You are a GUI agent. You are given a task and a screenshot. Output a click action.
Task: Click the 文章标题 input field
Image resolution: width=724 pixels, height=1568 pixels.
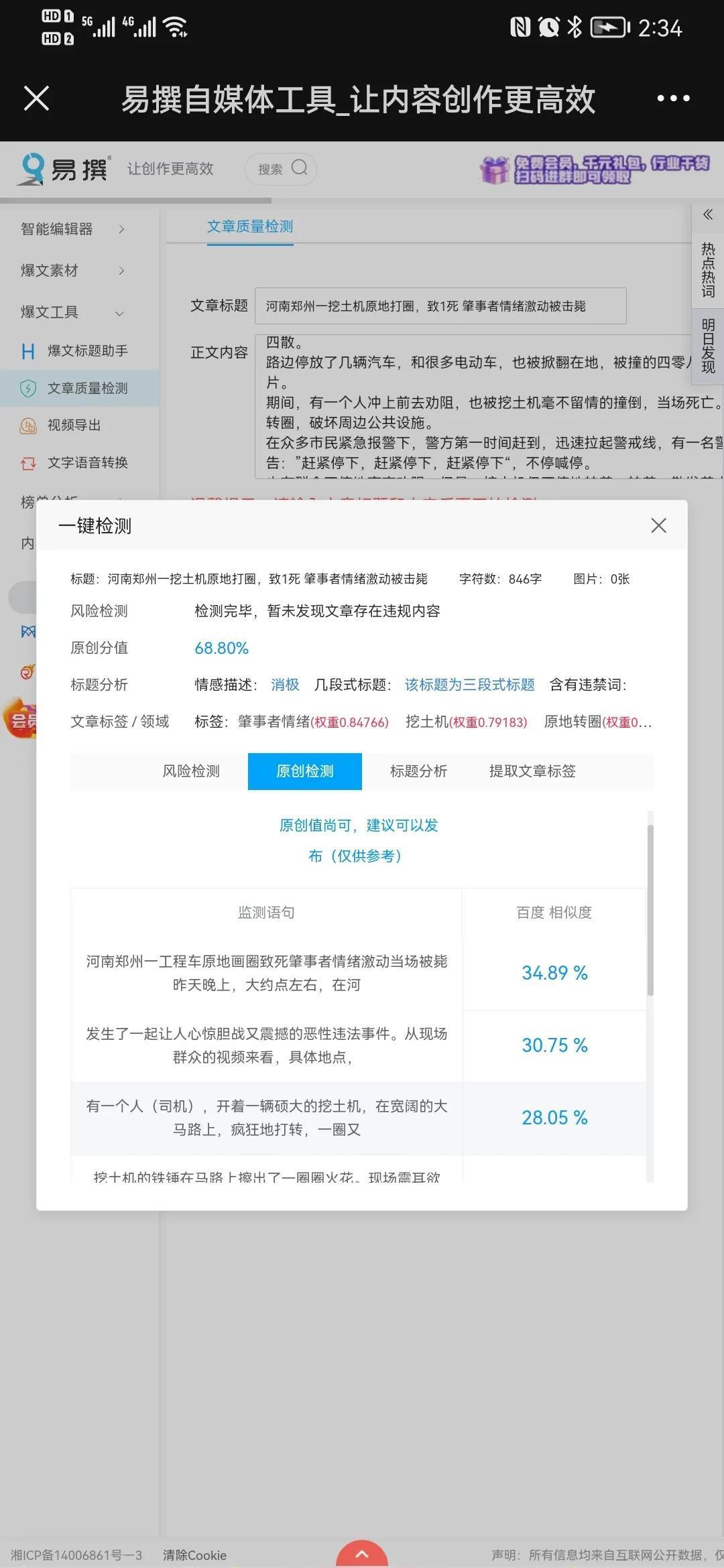pos(440,306)
